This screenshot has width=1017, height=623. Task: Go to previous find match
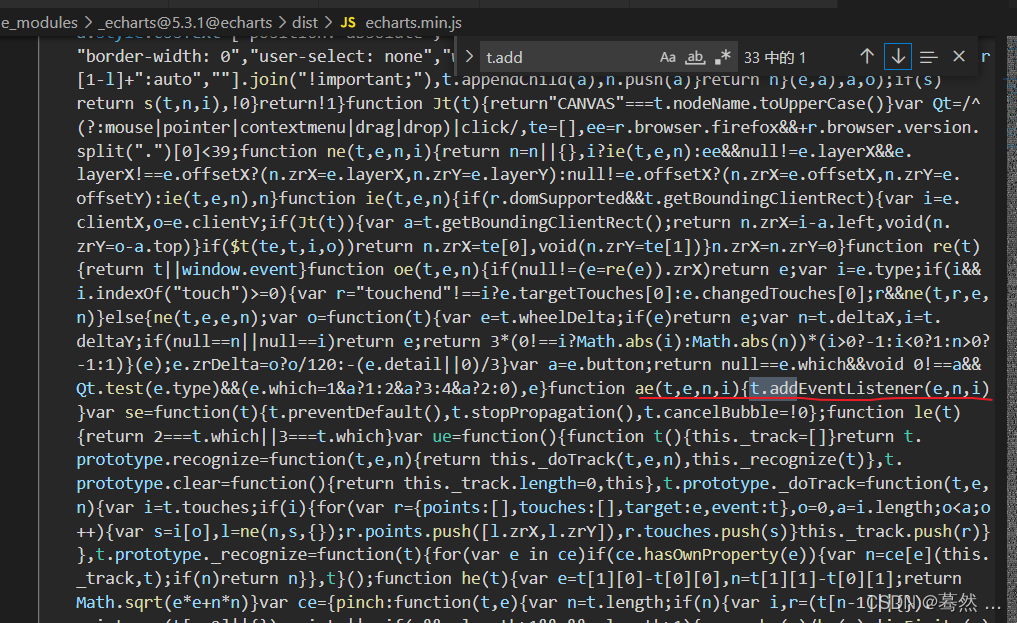point(867,57)
